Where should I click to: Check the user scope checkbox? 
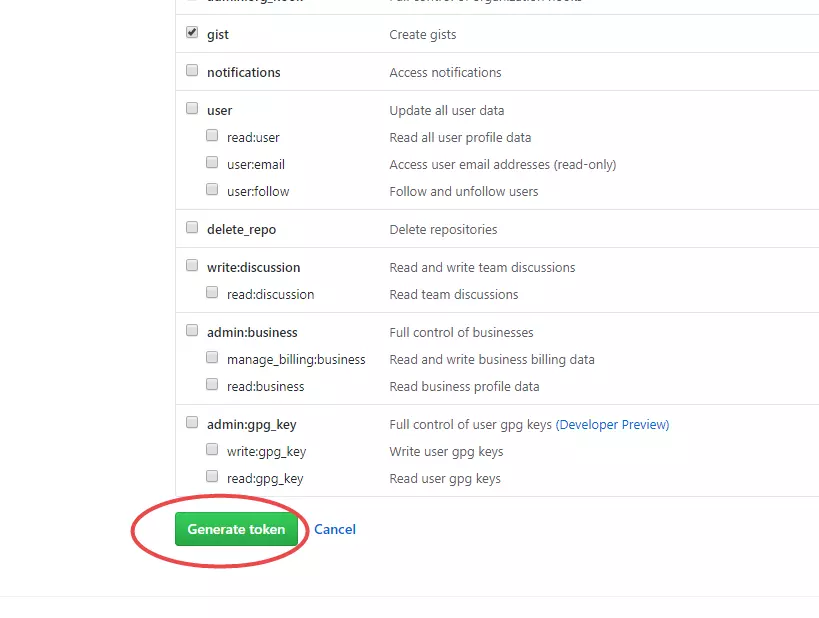191,107
